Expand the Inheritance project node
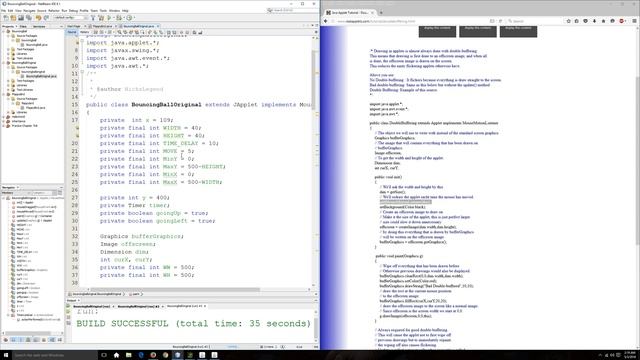This screenshot has width=640, height=360. click(x=4, y=121)
